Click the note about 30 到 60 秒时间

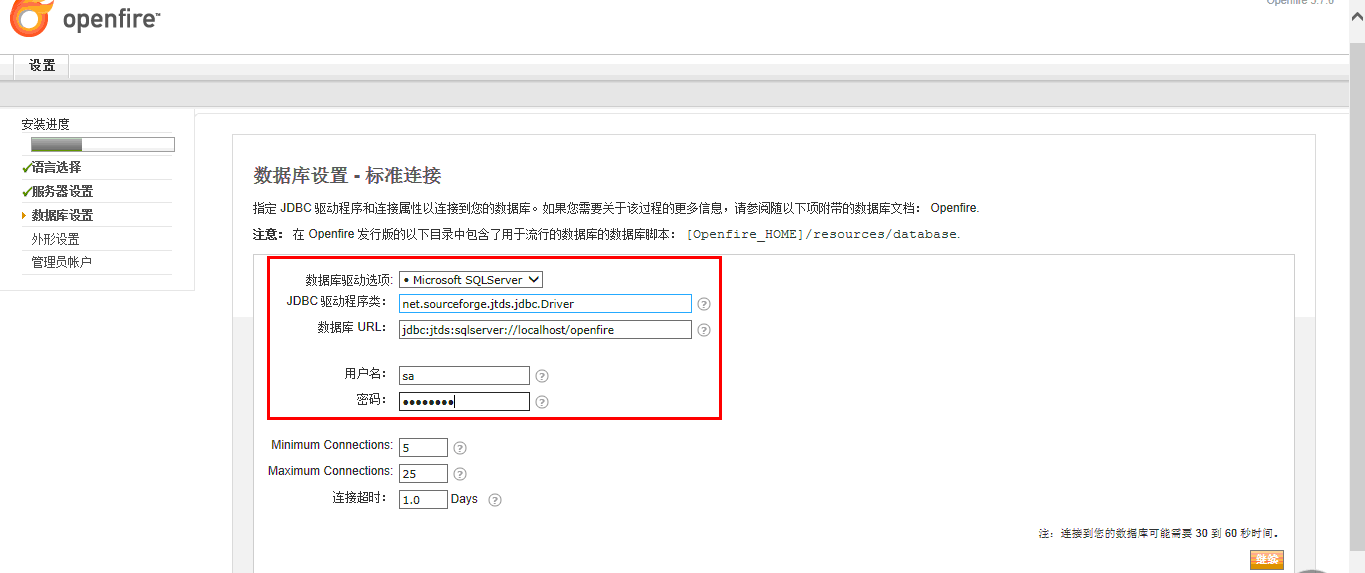click(1159, 534)
